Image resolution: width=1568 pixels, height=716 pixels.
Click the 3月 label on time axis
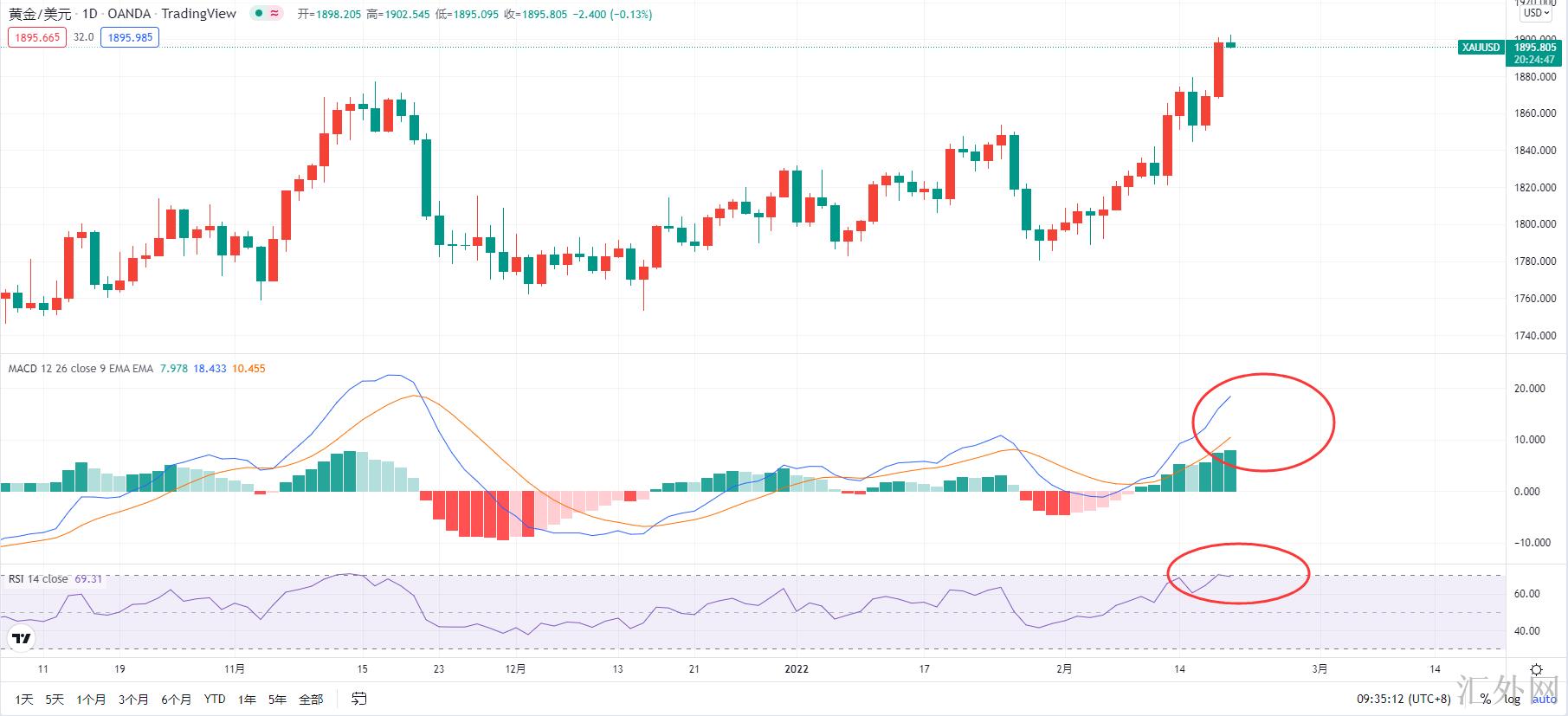pyautogui.click(x=1320, y=669)
